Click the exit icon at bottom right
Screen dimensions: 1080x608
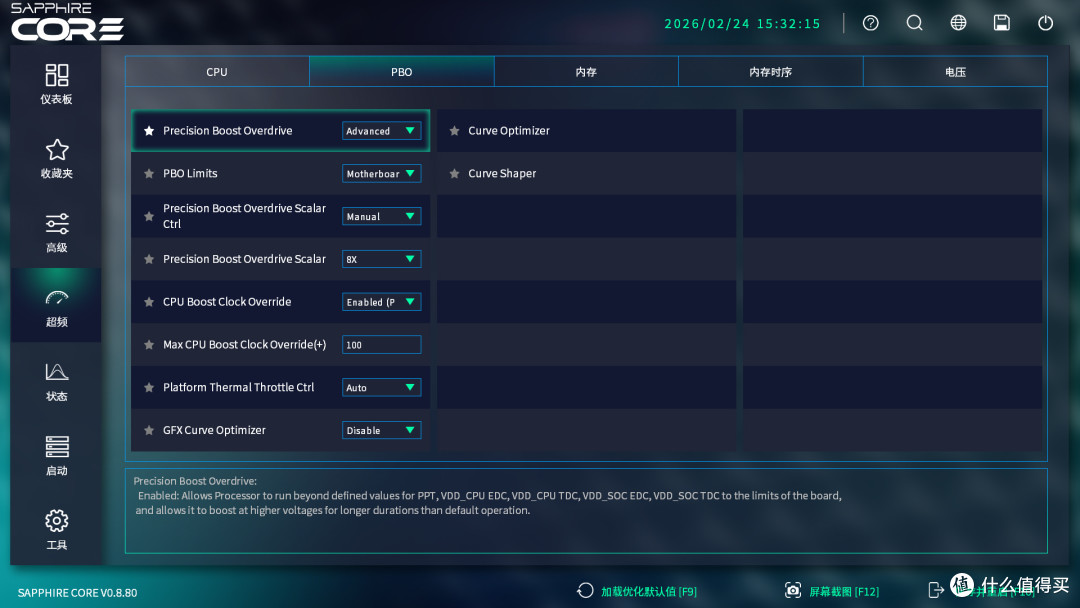(x=936, y=590)
